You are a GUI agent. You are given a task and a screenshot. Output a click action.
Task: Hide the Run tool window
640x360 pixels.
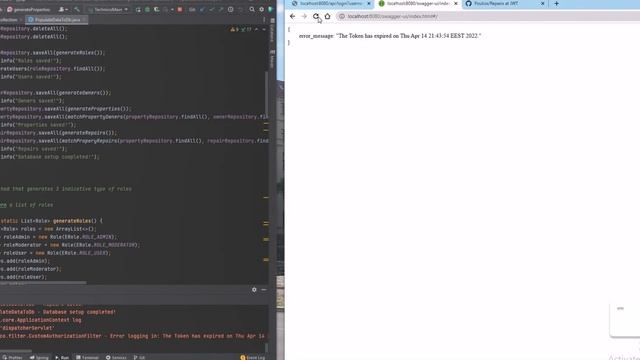[264, 289]
